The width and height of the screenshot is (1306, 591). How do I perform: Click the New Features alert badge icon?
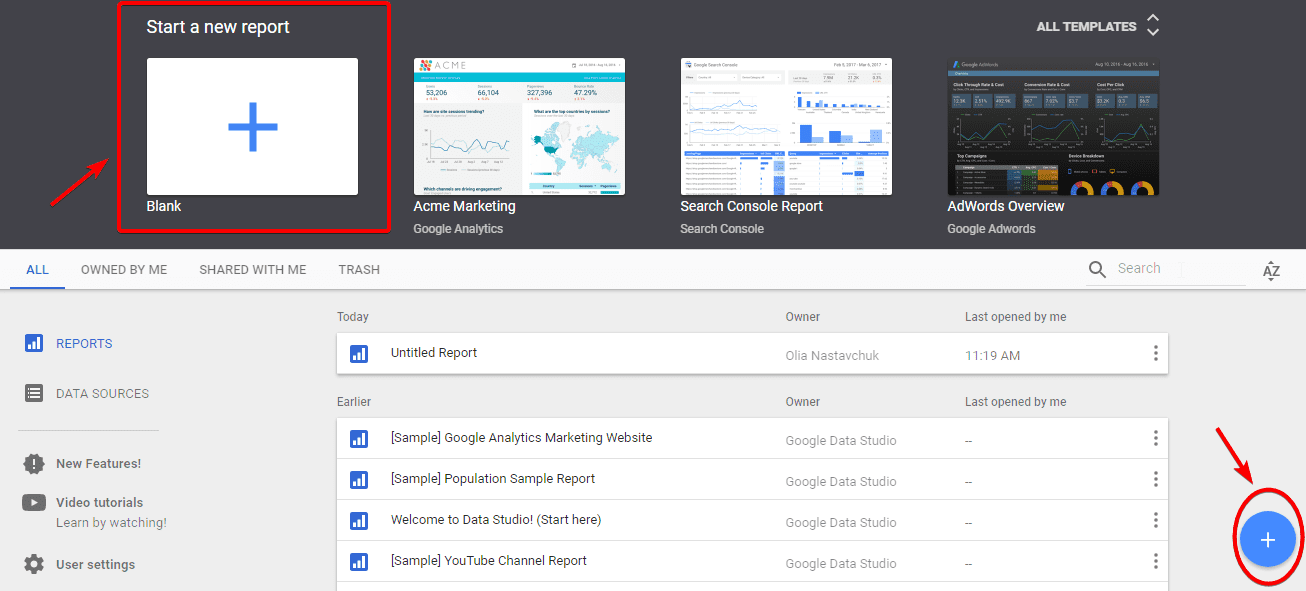[x=34, y=463]
